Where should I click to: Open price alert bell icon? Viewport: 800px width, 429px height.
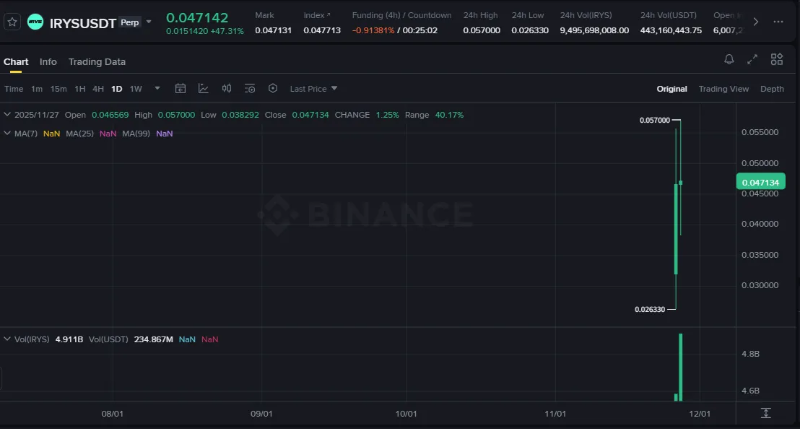[729, 59]
